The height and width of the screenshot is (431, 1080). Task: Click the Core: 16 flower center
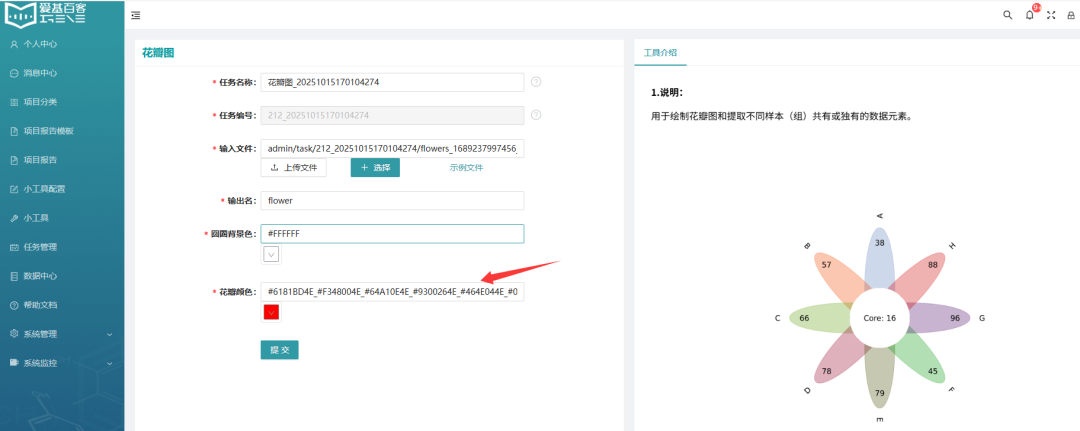pyautogui.click(x=880, y=318)
